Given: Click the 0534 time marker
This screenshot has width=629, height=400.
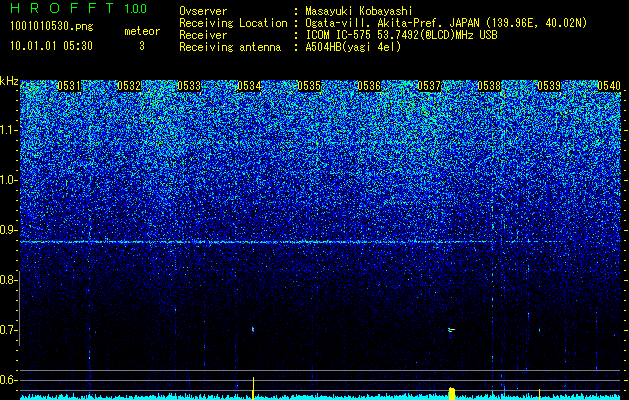Looking at the screenshot, I should click(x=249, y=86).
